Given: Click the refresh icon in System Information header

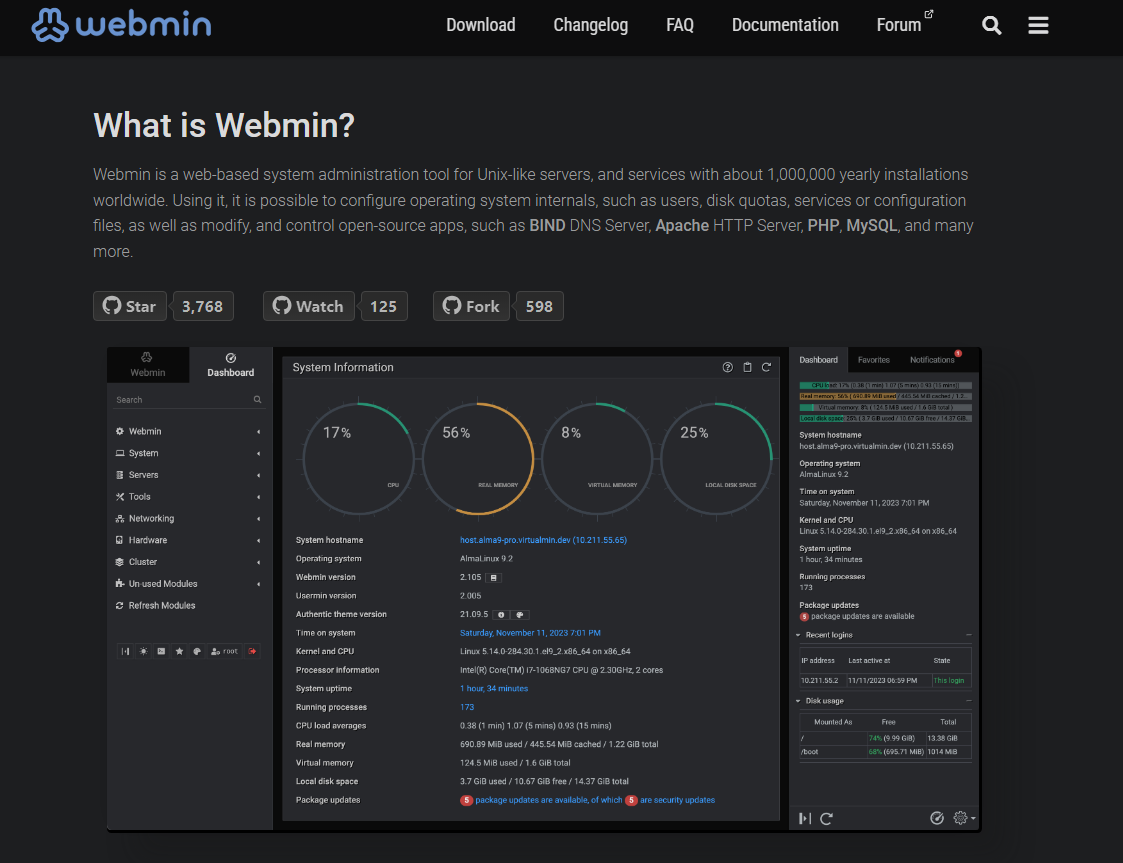Looking at the screenshot, I should [766, 367].
